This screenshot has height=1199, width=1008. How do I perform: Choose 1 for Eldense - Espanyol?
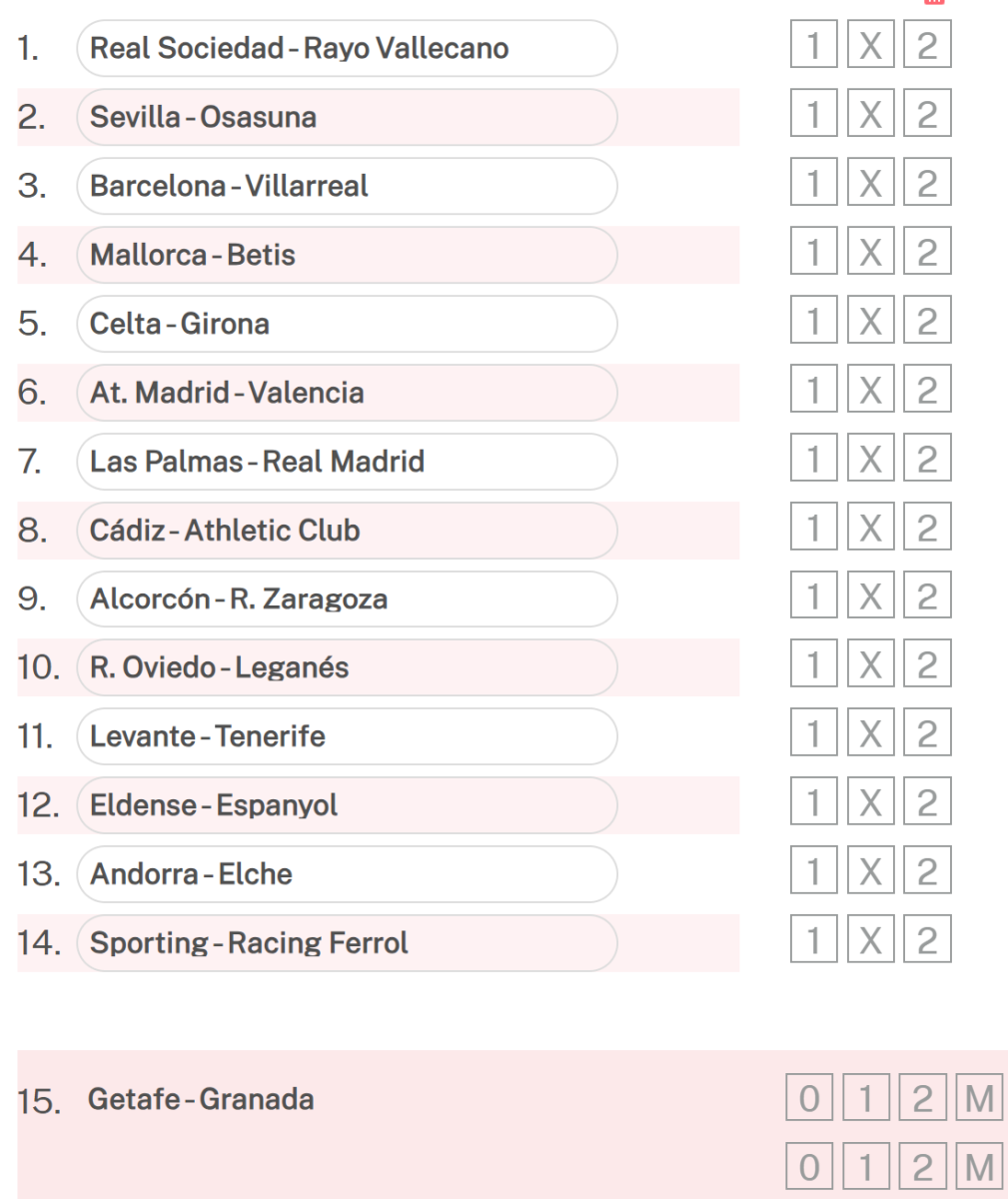pyautogui.click(x=813, y=806)
